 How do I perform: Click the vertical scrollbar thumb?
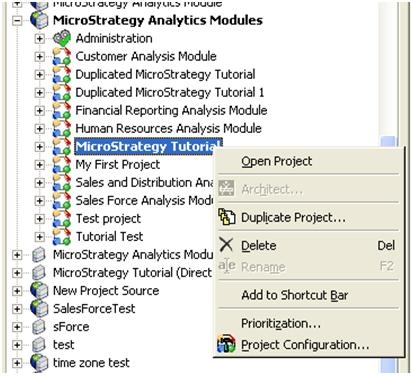388,255
